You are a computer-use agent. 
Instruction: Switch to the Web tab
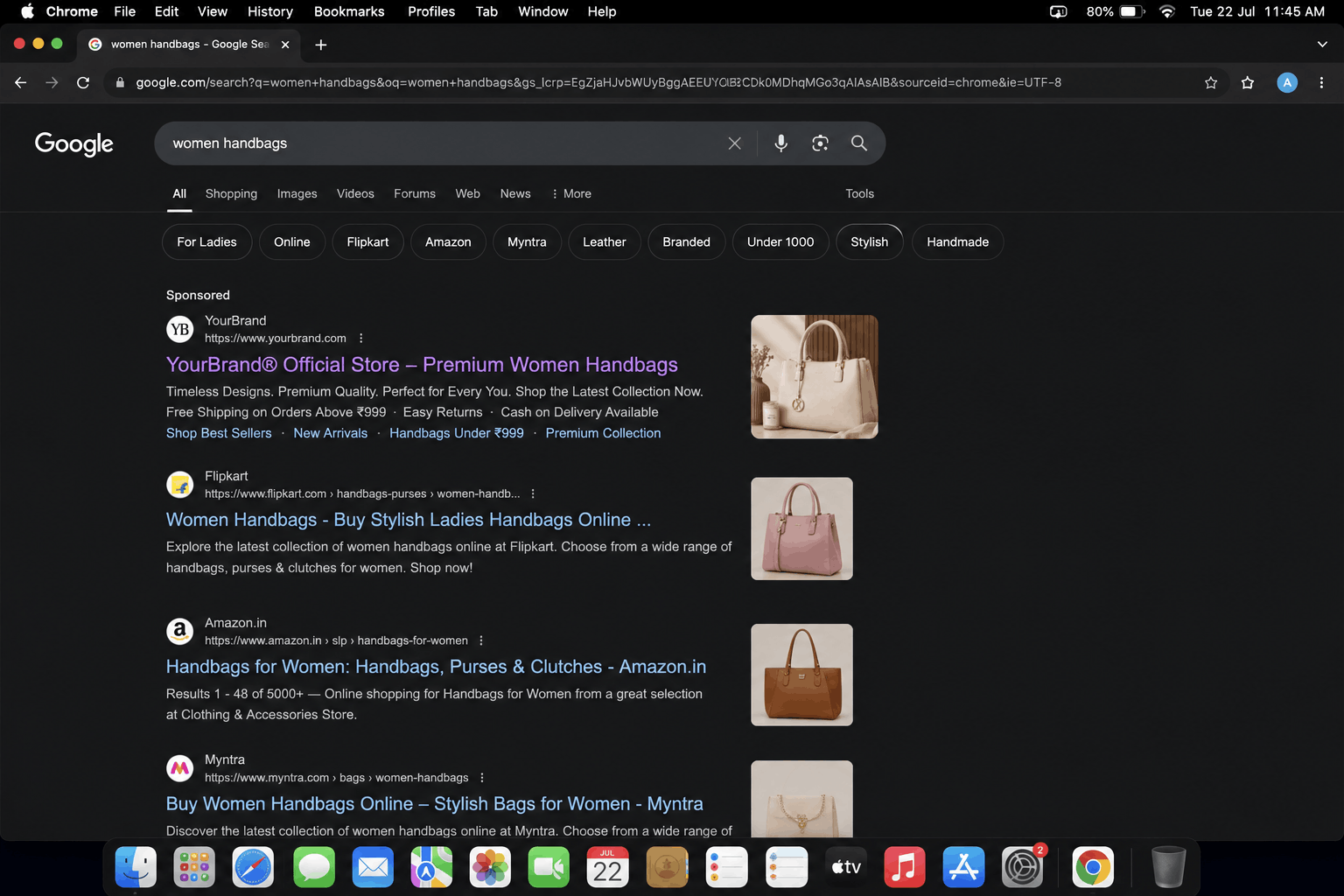(468, 194)
